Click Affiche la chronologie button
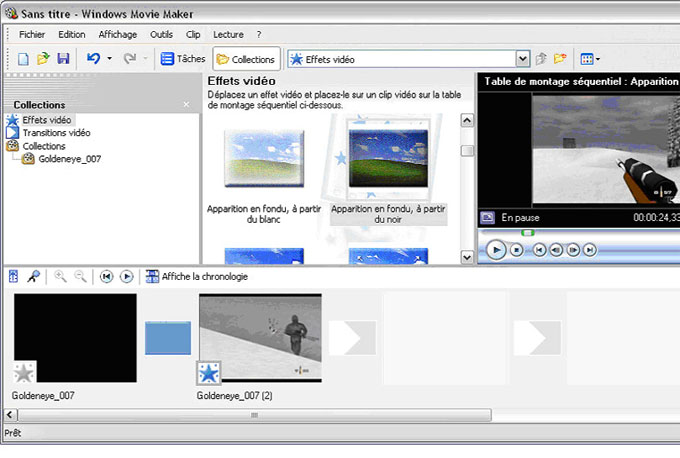This screenshot has width=680, height=458. (x=196, y=277)
